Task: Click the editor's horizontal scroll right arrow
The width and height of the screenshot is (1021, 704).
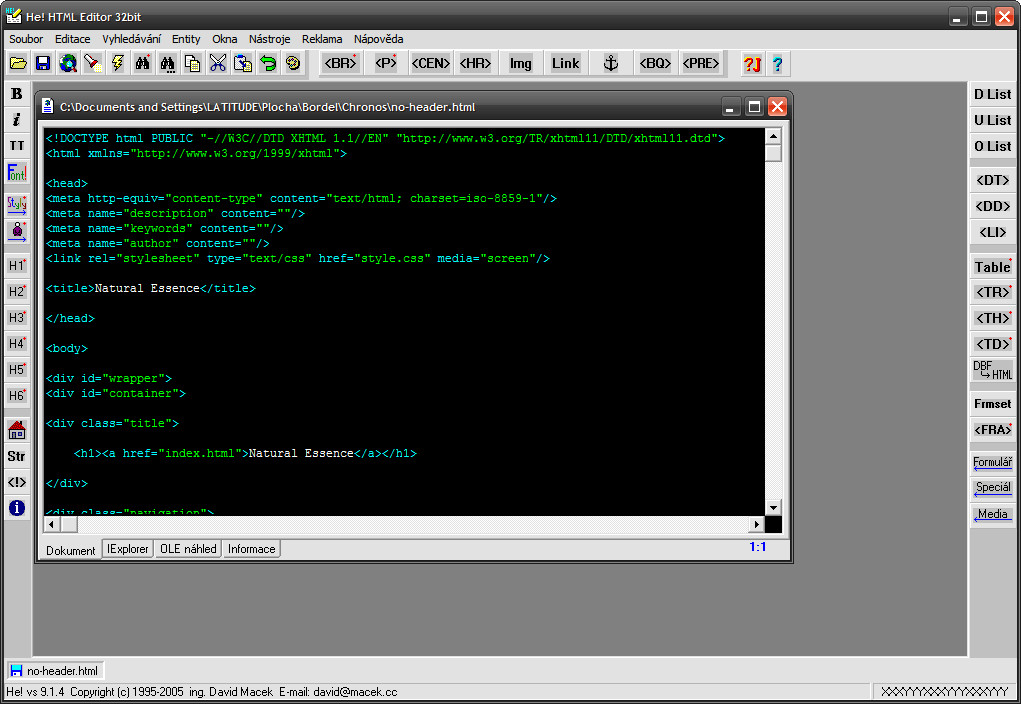Action: pos(756,524)
